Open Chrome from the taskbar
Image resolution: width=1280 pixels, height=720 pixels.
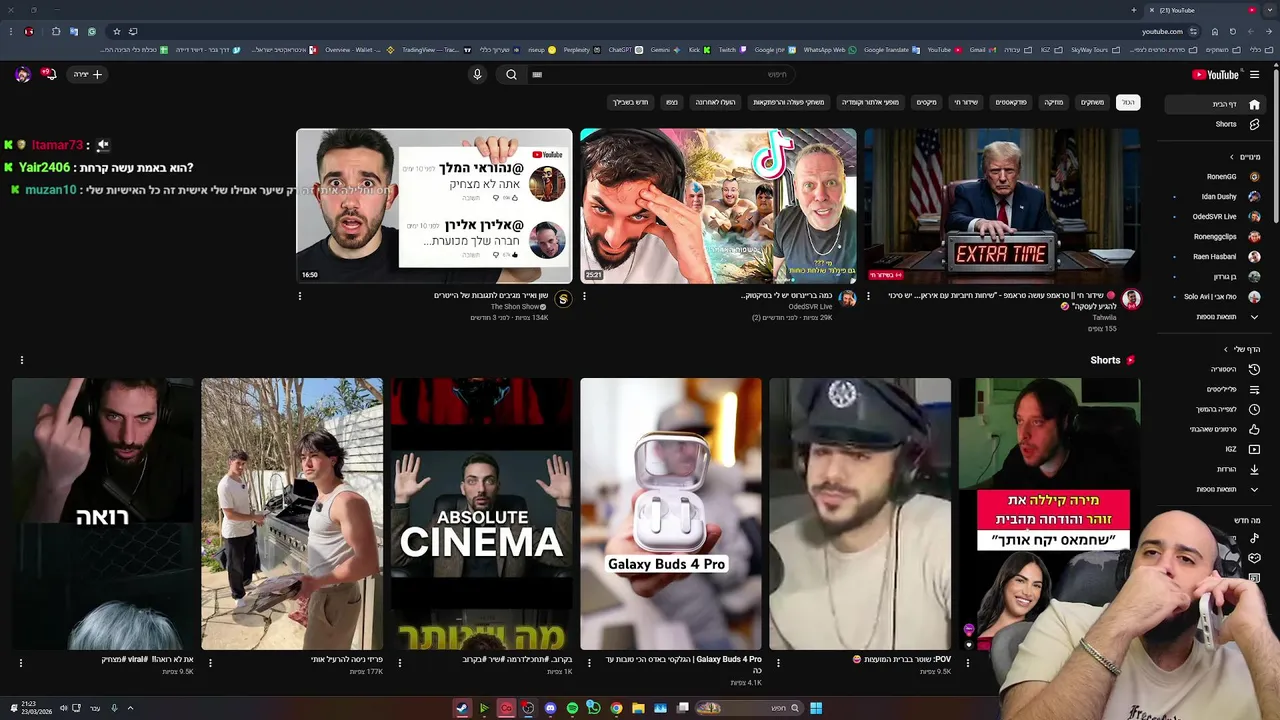click(x=616, y=708)
